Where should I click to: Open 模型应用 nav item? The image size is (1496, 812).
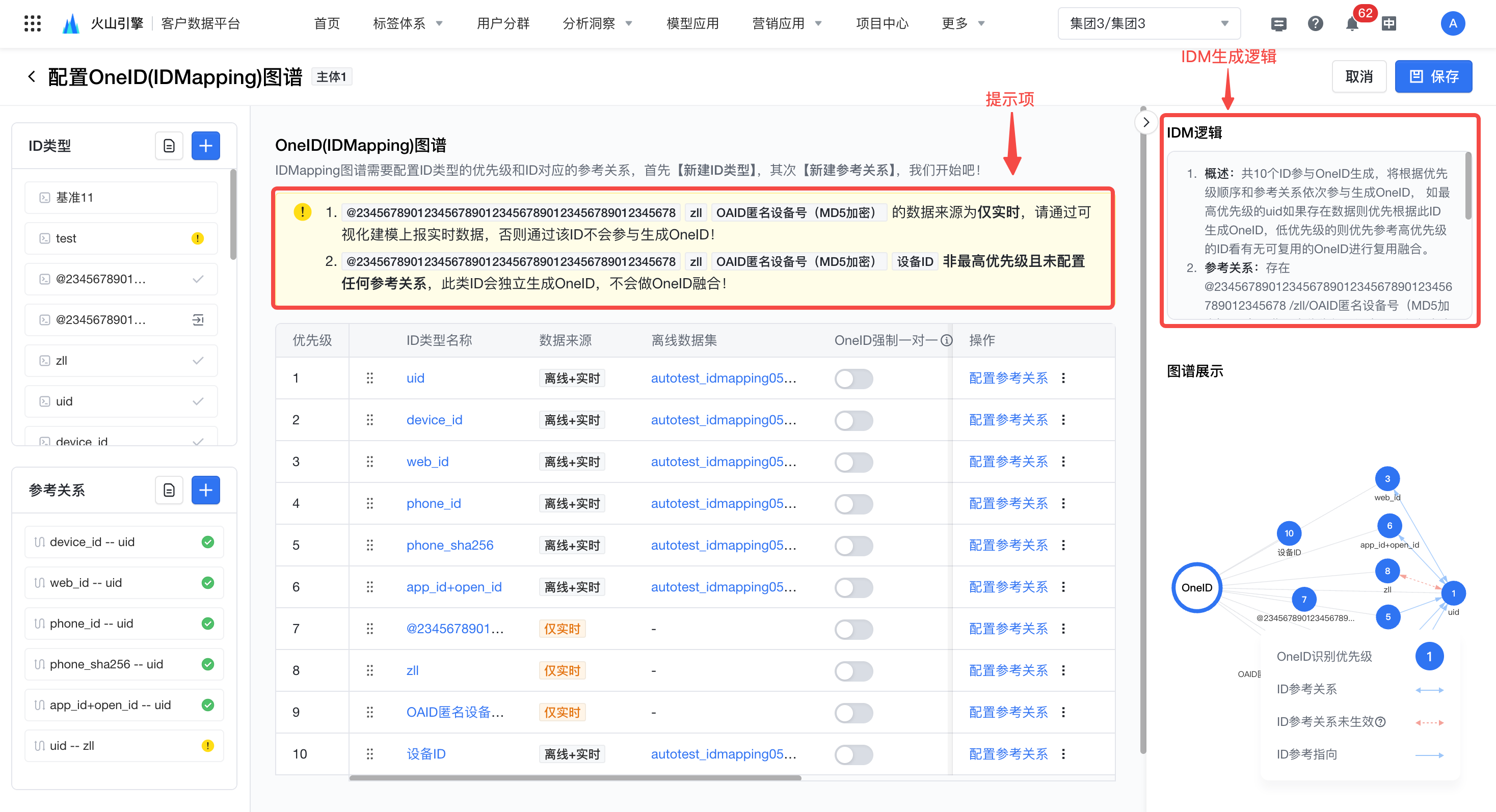(692, 23)
